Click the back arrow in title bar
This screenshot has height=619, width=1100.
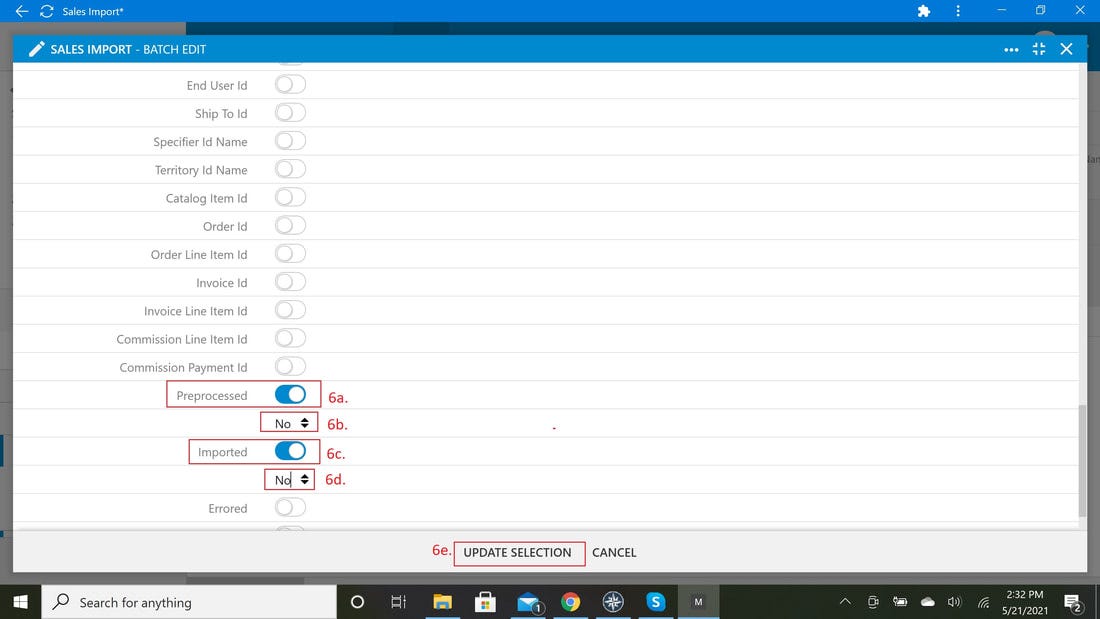(x=22, y=11)
